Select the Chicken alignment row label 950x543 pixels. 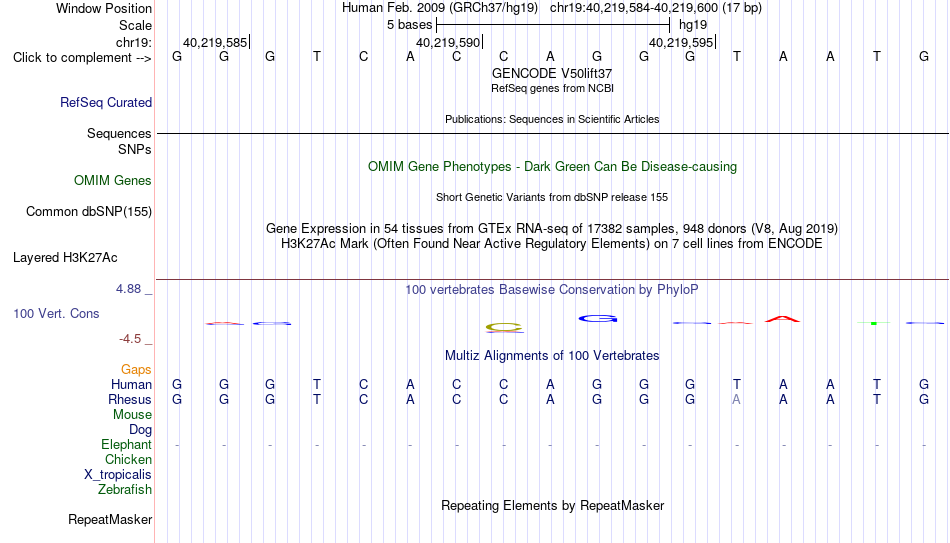pyautogui.click(x=128, y=459)
